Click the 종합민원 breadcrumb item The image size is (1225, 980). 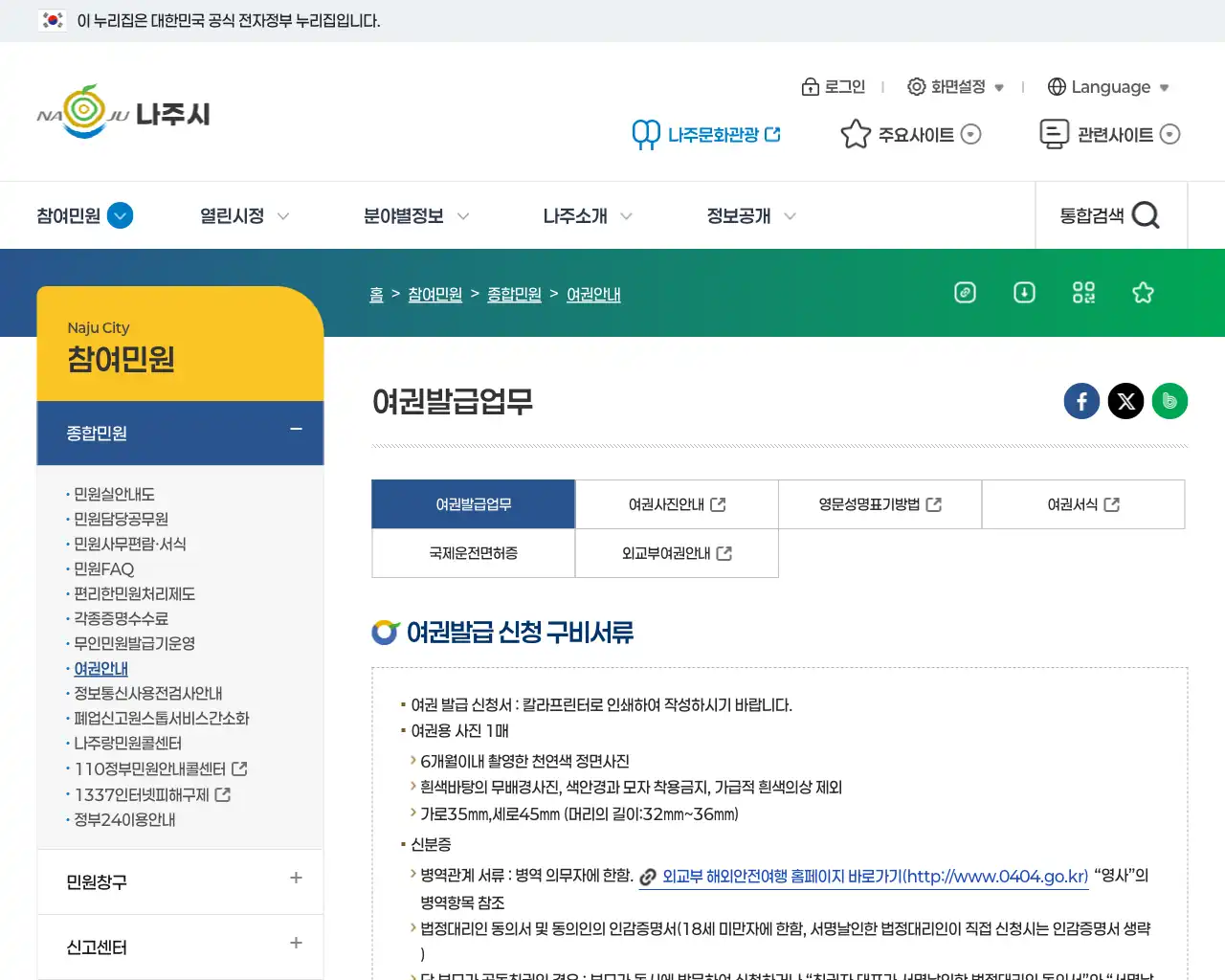coord(514,294)
